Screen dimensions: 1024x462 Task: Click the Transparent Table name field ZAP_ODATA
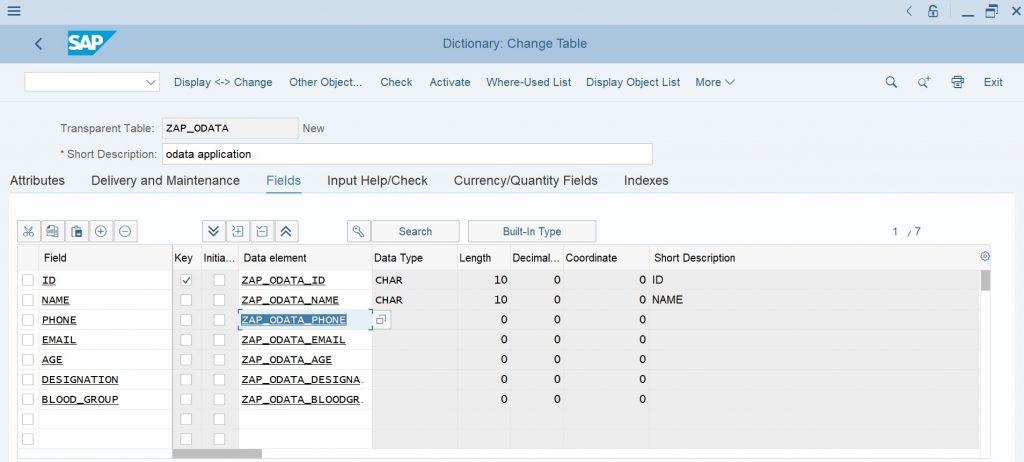[230, 128]
